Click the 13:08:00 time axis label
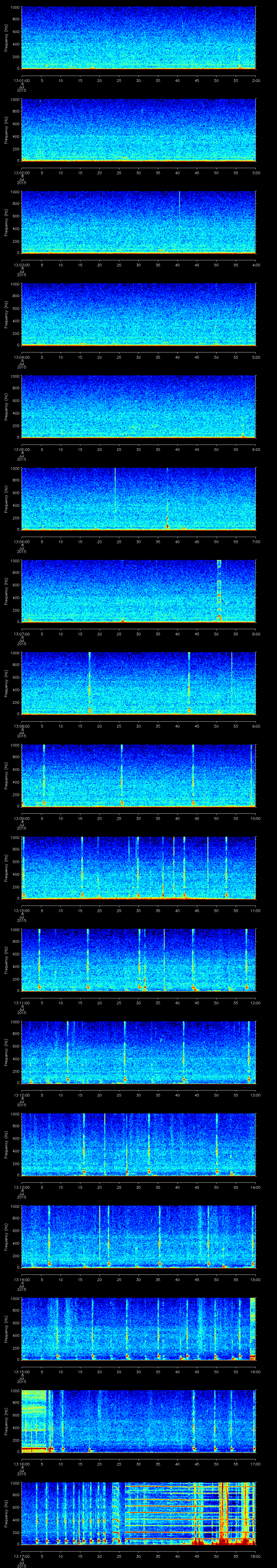The width and height of the screenshot is (277, 1568). coord(21,726)
